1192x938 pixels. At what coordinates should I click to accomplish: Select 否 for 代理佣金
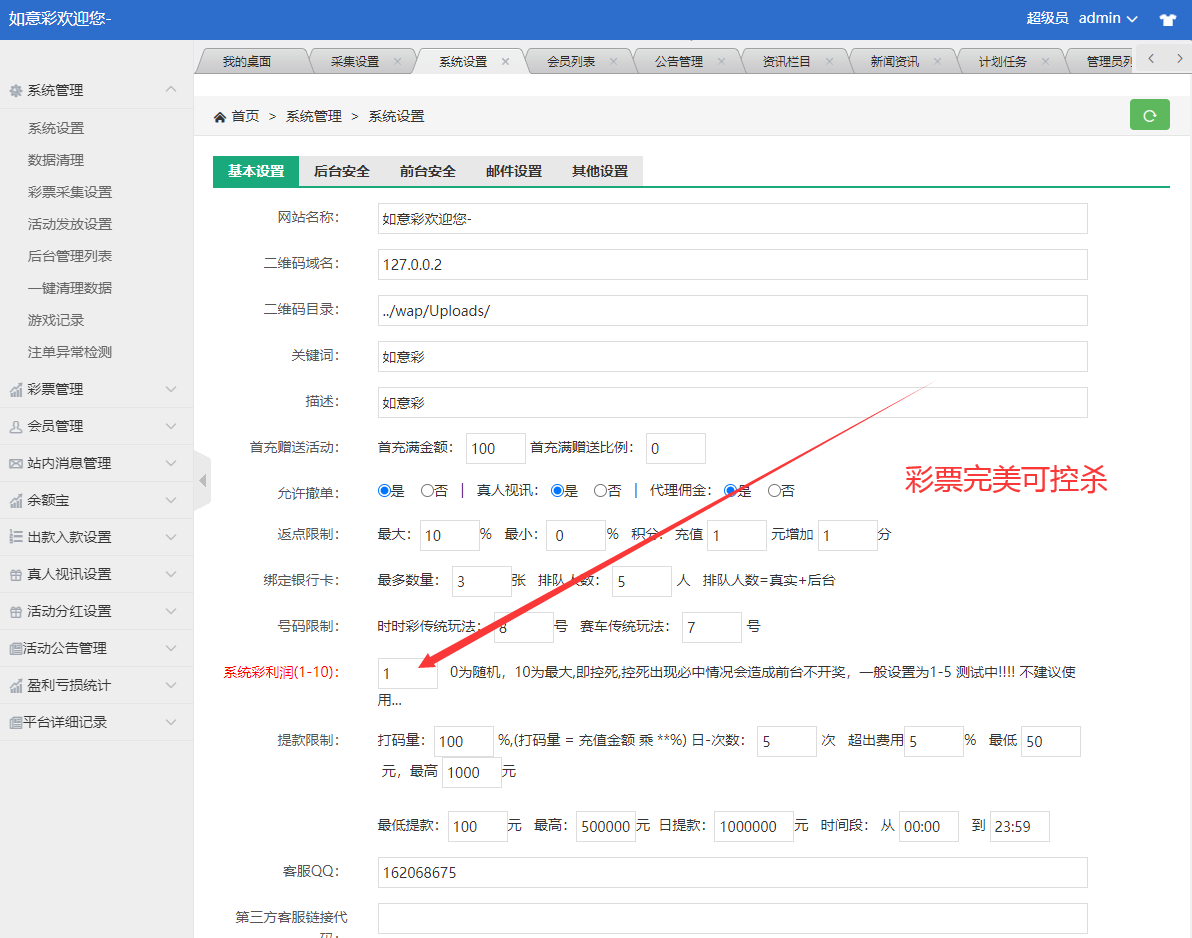pyautogui.click(x=774, y=491)
